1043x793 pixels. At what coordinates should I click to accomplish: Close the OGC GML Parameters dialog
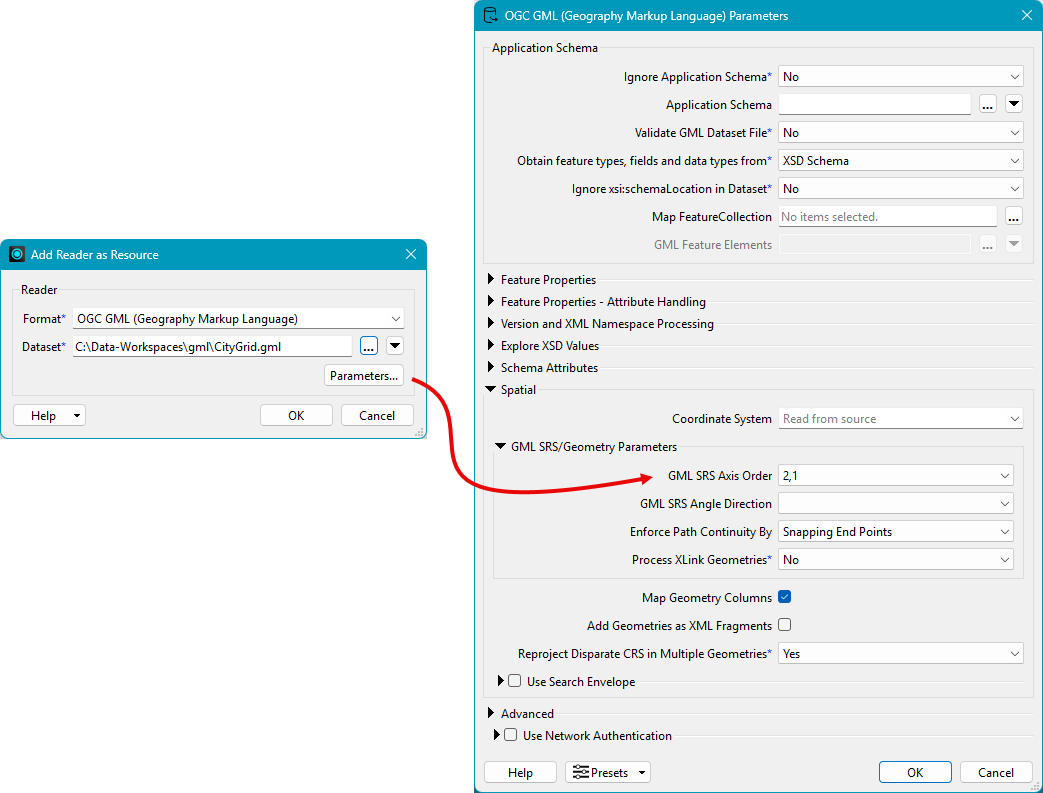coord(1025,15)
